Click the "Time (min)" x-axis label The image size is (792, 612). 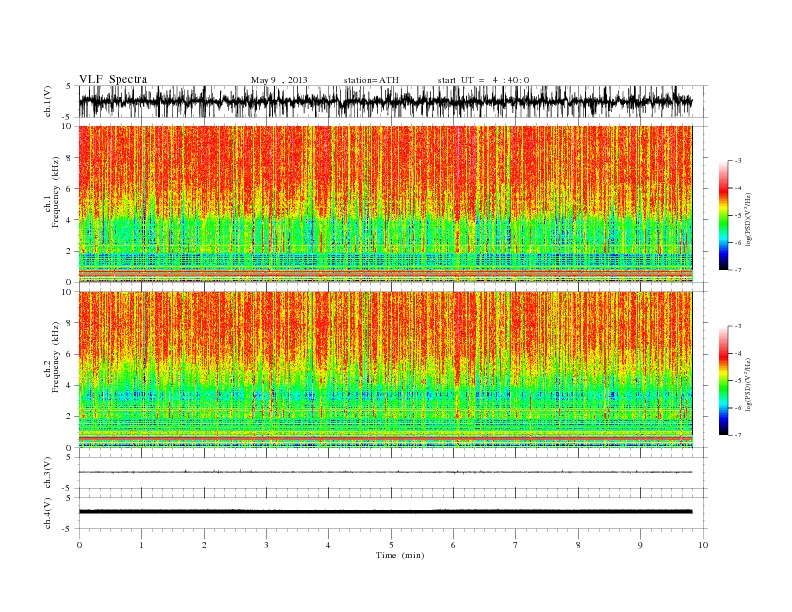(400, 555)
